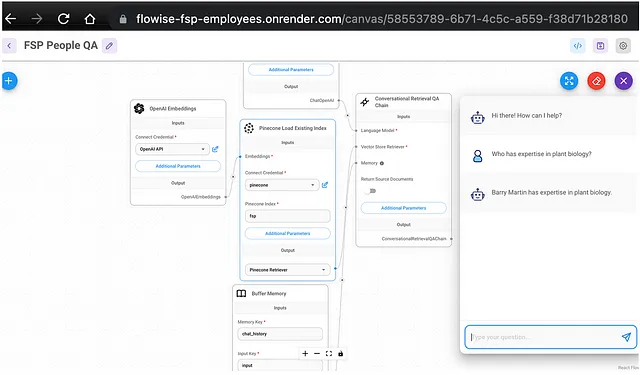Toggle Return Source Documents switch
This screenshot has width=640, height=375.
(x=371, y=191)
